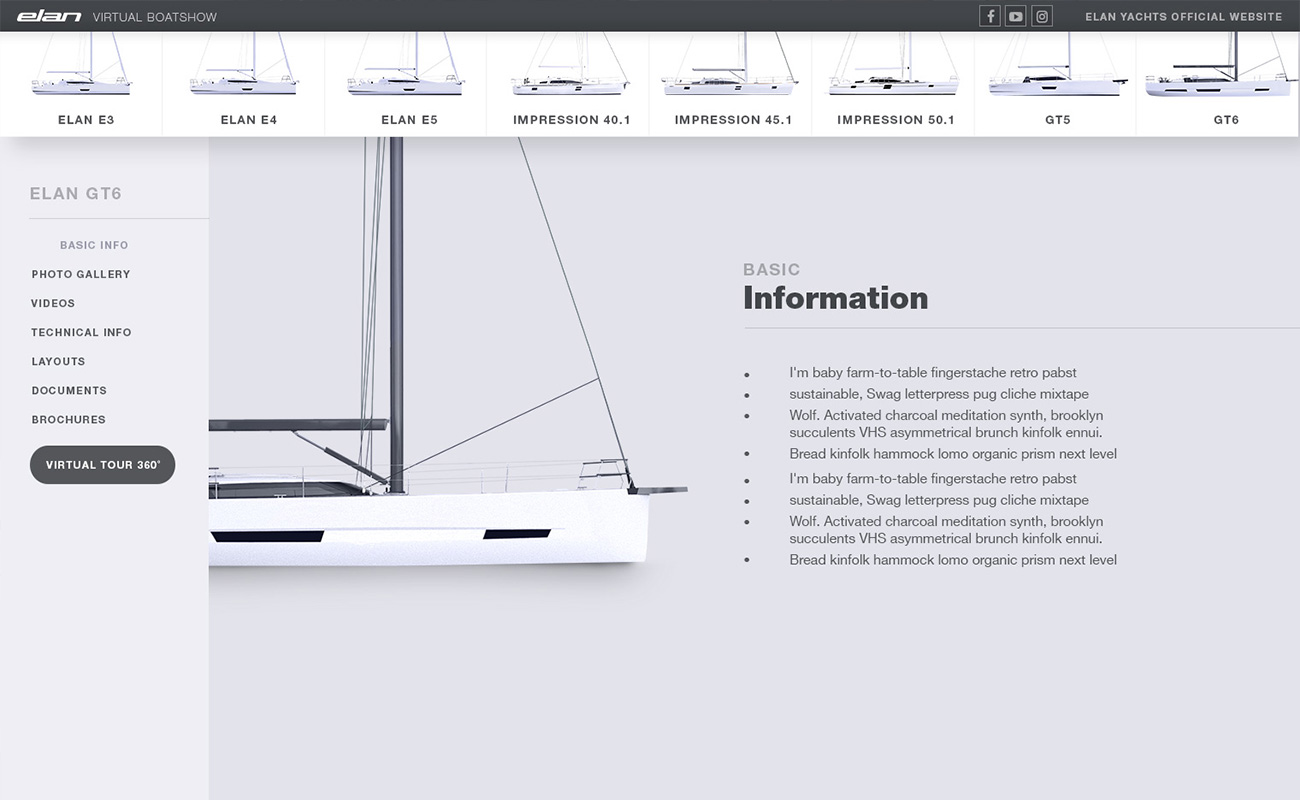Open the Instagram icon in header
This screenshot has width=1300, height=800.
(1042, 16)
